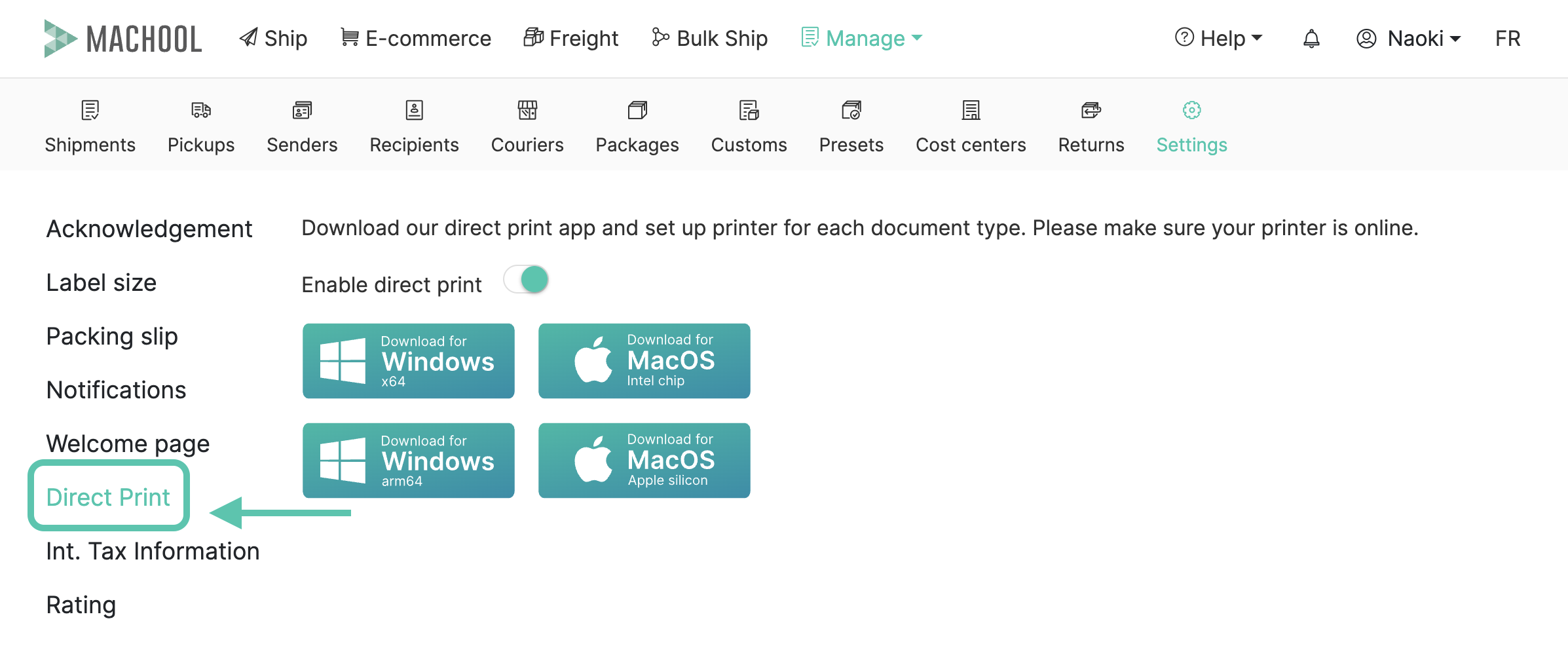Click the Recipients contact icon
Viewport: 1568px width, 663px height.
pyautogui.click(x=415, y=110)
